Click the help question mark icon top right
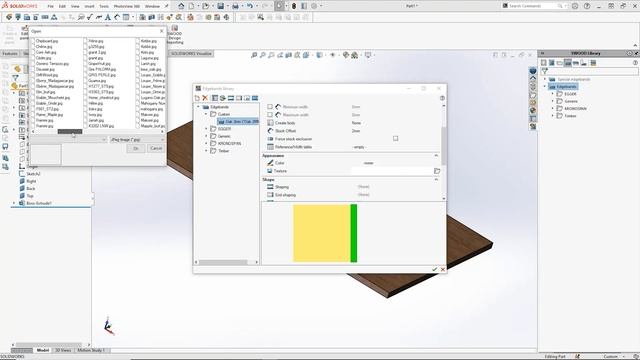Screen dimensions: 640x360 (x=587, y=6)
